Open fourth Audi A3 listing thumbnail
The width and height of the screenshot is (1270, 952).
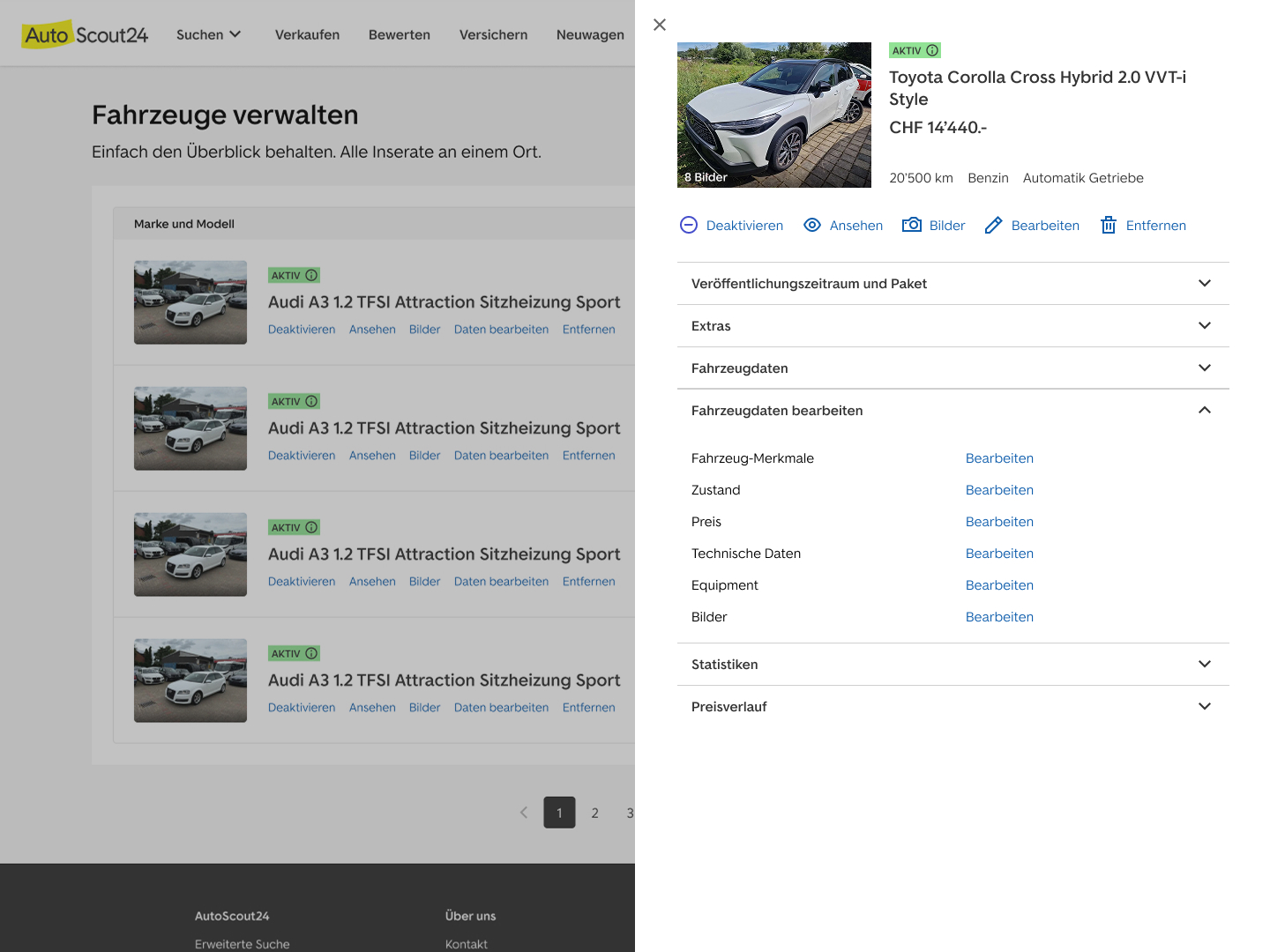(x=190, y=681)
